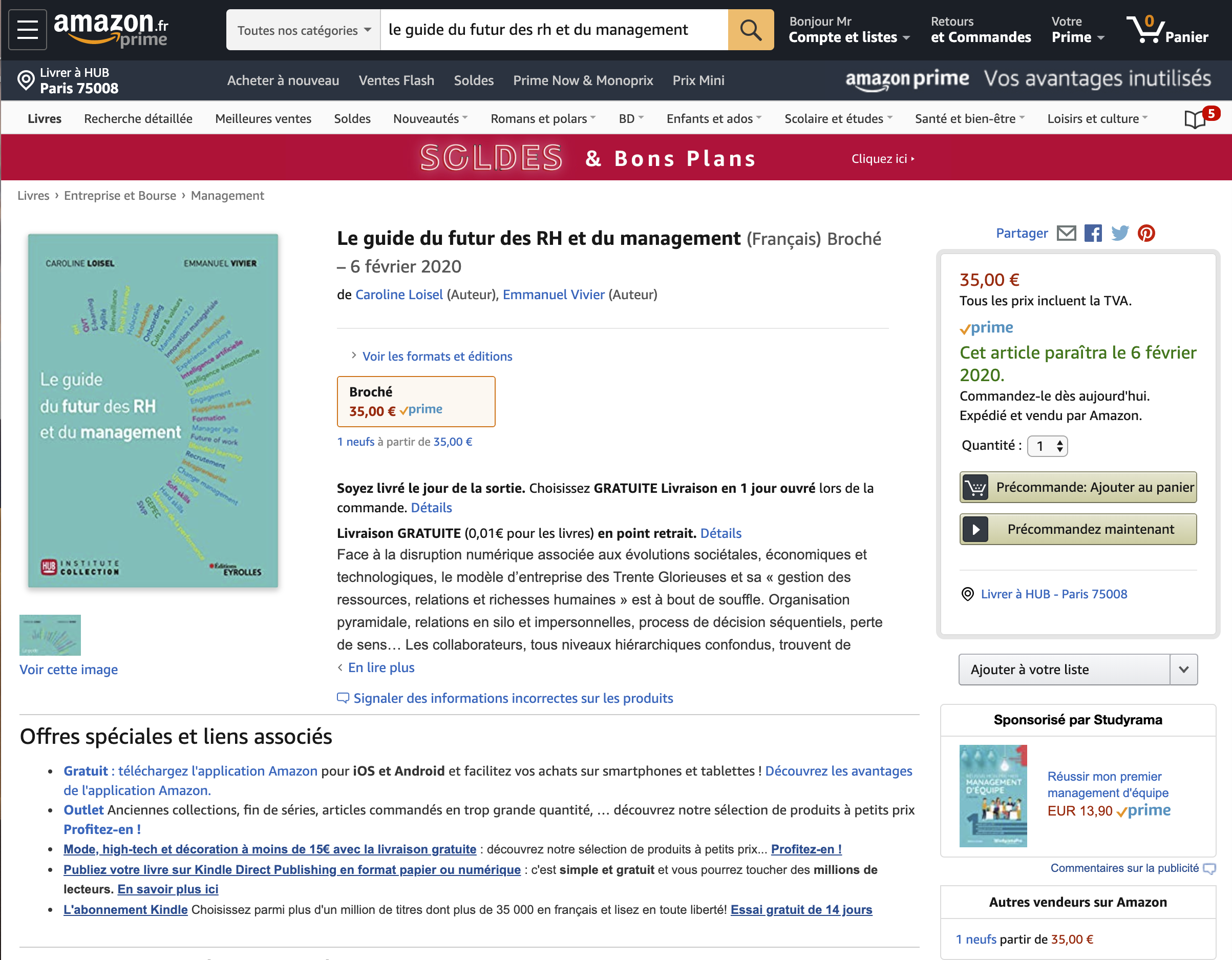1232x960 pixels.
Task: Open Prime Now & Monoprix
Action: point(583,80)
